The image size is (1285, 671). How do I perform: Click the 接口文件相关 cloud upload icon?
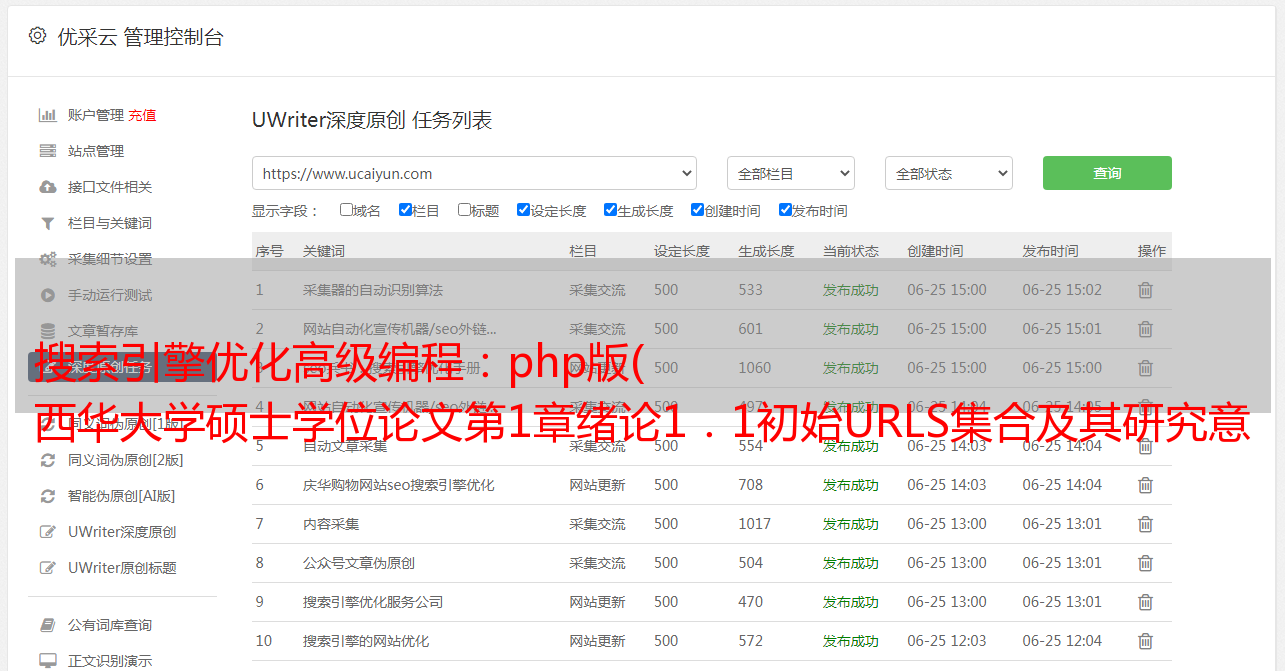coord(47,187)
